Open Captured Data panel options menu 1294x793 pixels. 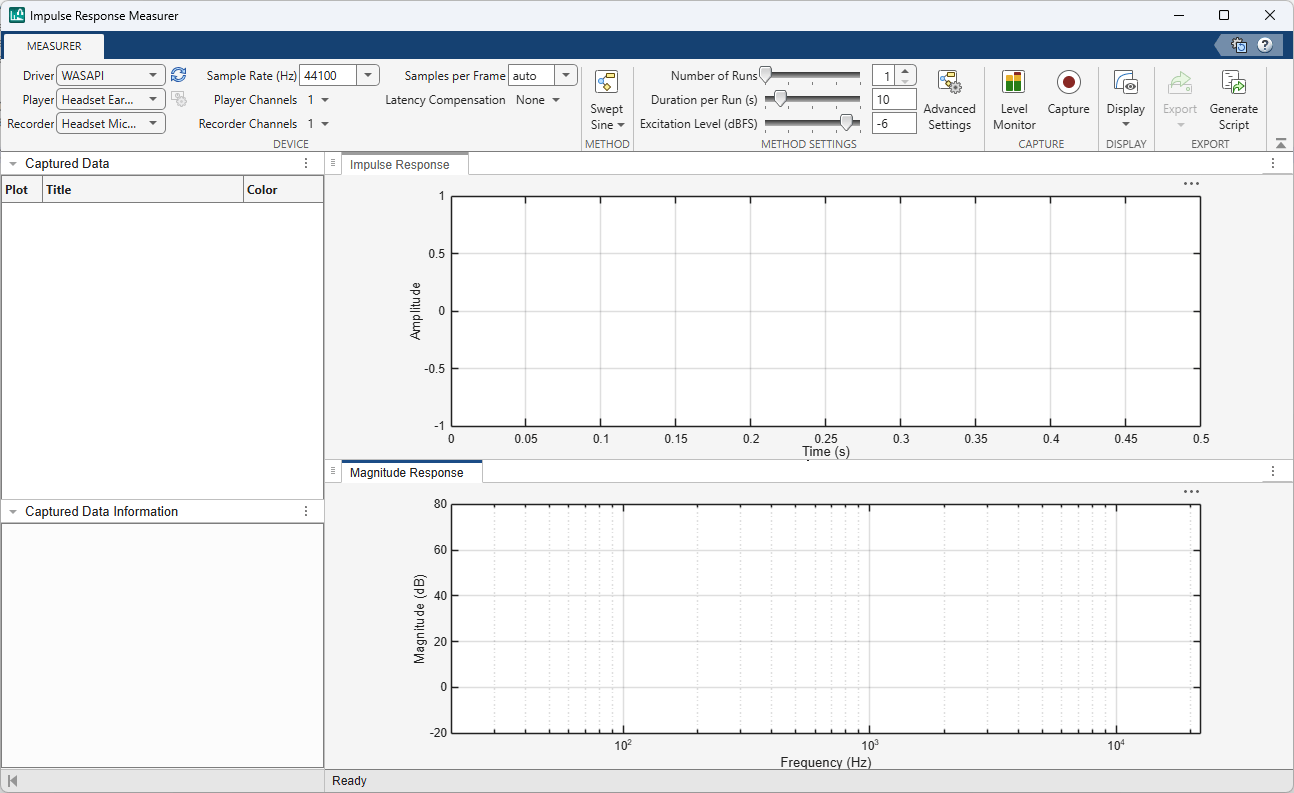pos(306,163)
